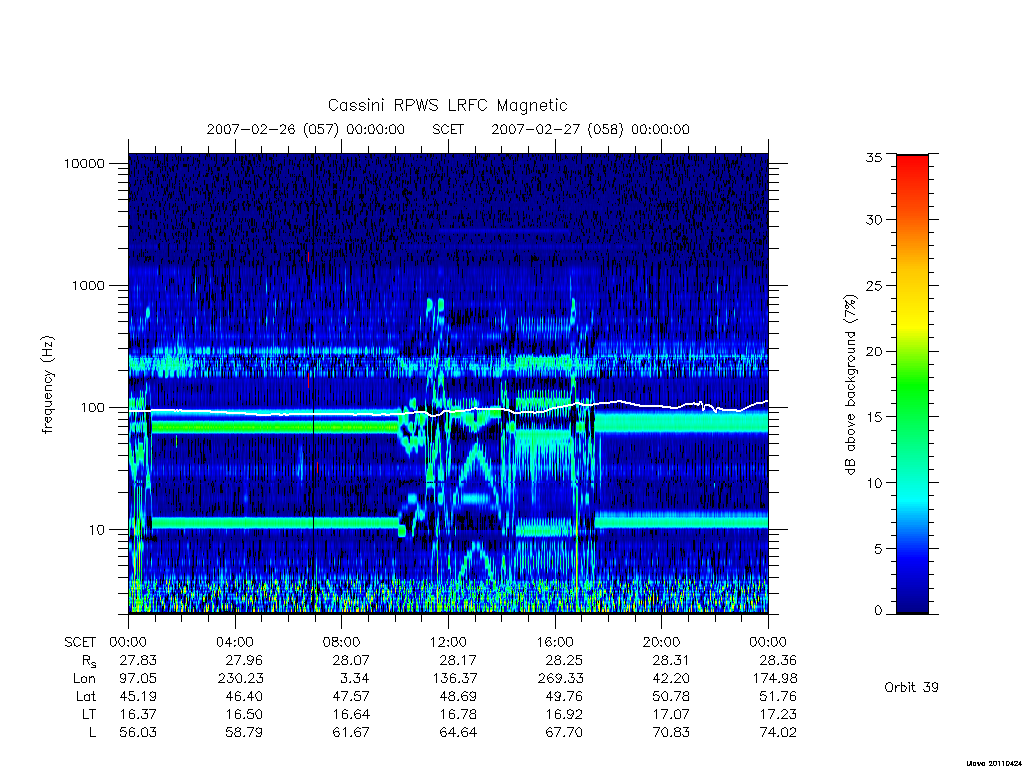
Task: Click the Rs value "28.36"
Action: 778,660
